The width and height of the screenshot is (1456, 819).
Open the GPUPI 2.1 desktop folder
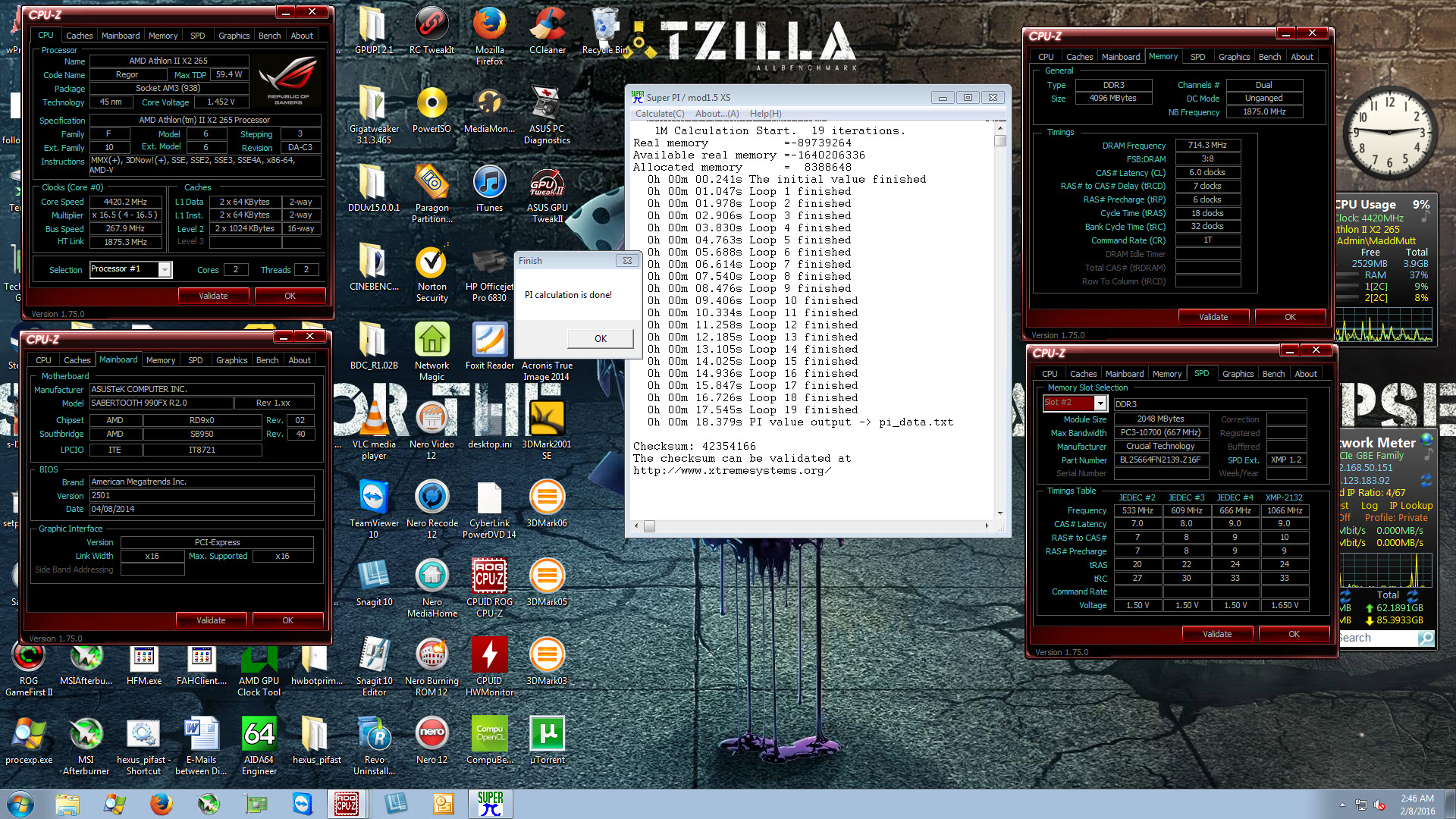tap(373, 30)
